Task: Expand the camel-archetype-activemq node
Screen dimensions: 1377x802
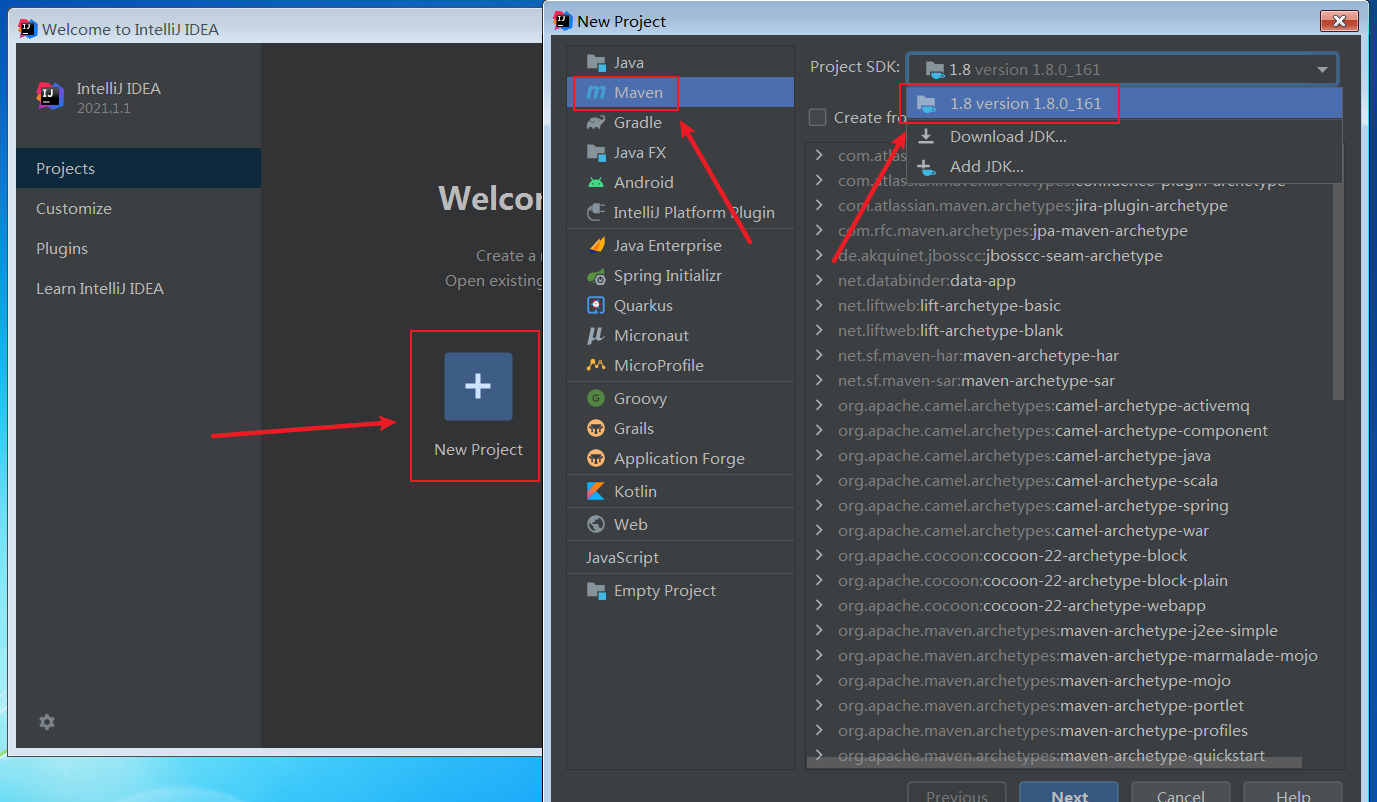Action: point(819,405)
